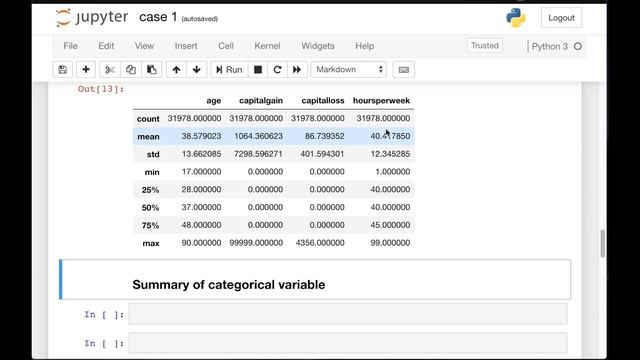Click the Jupyter logo
640x360 pixels.
tap(92, 18)
